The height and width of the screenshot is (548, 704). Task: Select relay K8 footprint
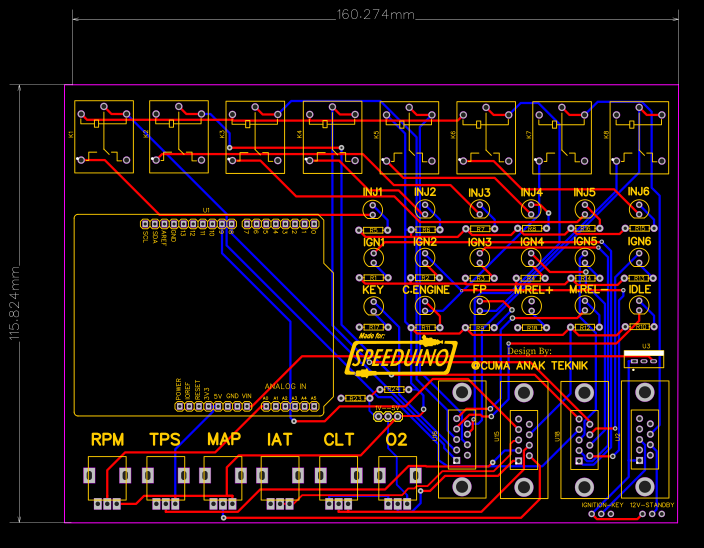point(639,138)
